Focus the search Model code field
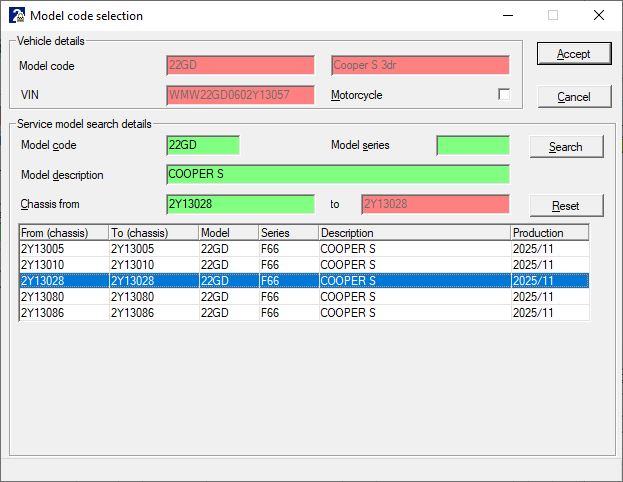This screenshot has height=482, width=623. (x=203, y=145)
